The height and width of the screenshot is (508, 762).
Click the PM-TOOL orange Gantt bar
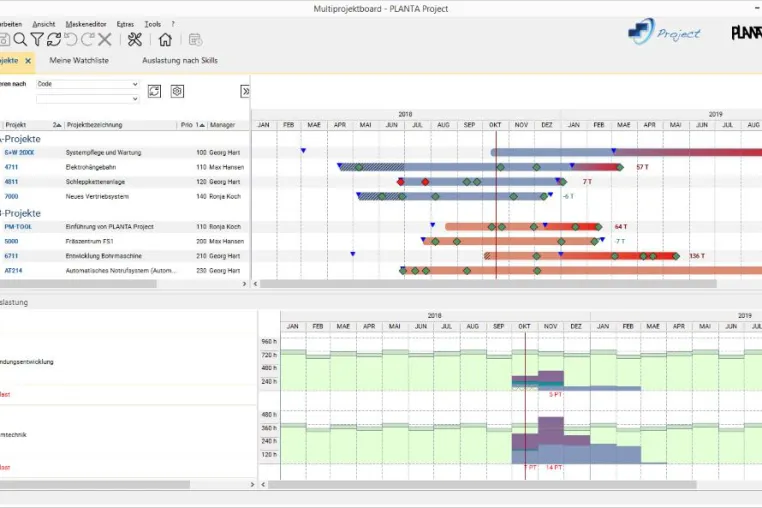point(523,227)
